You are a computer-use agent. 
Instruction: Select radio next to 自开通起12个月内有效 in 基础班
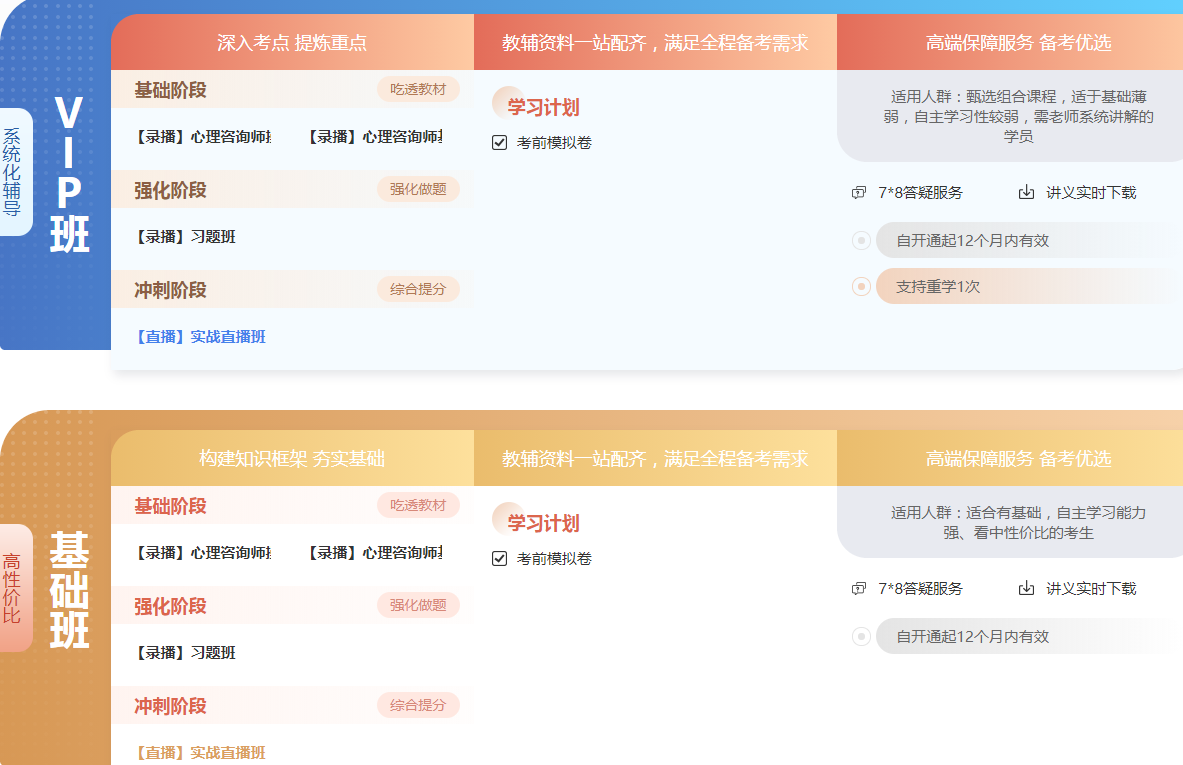[x=861, y=637]
